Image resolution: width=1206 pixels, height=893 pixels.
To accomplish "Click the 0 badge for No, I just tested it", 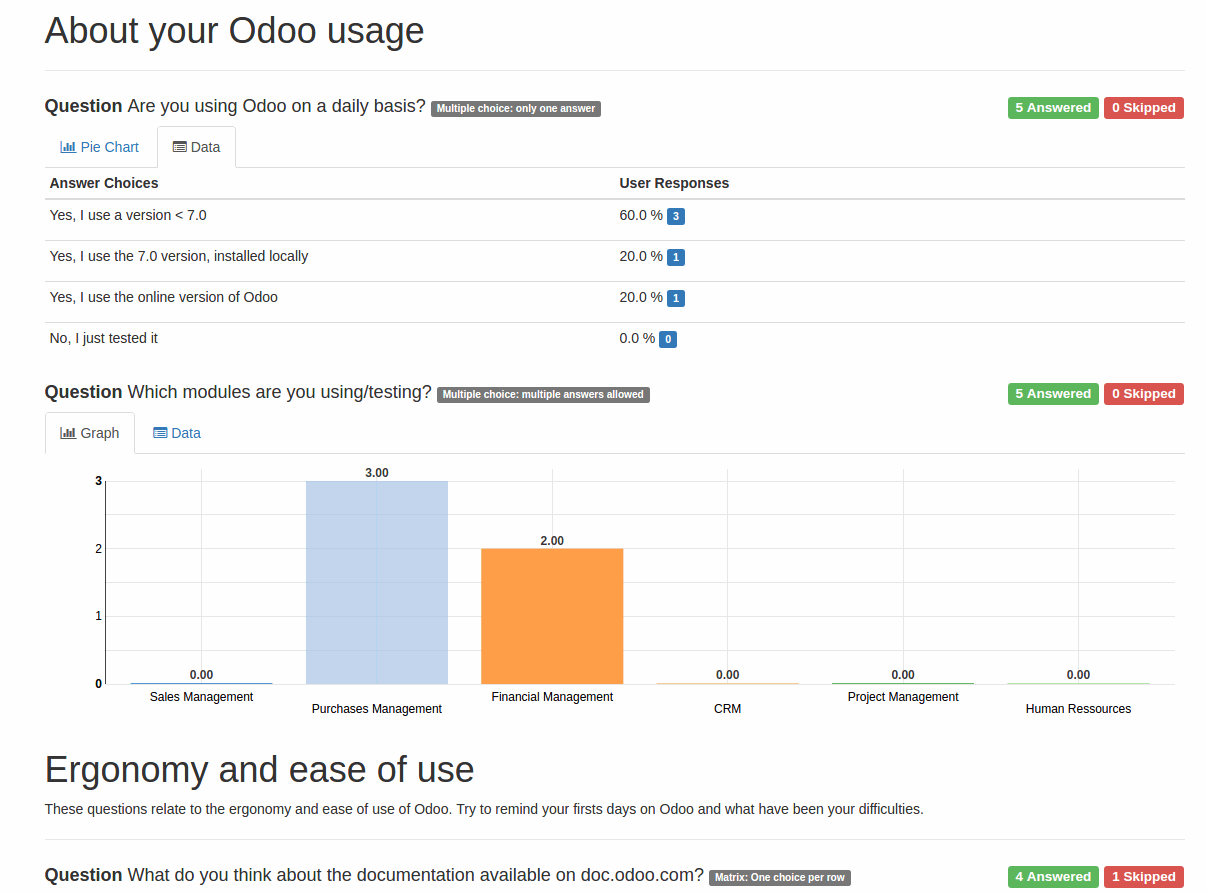I will pos(668,339).
